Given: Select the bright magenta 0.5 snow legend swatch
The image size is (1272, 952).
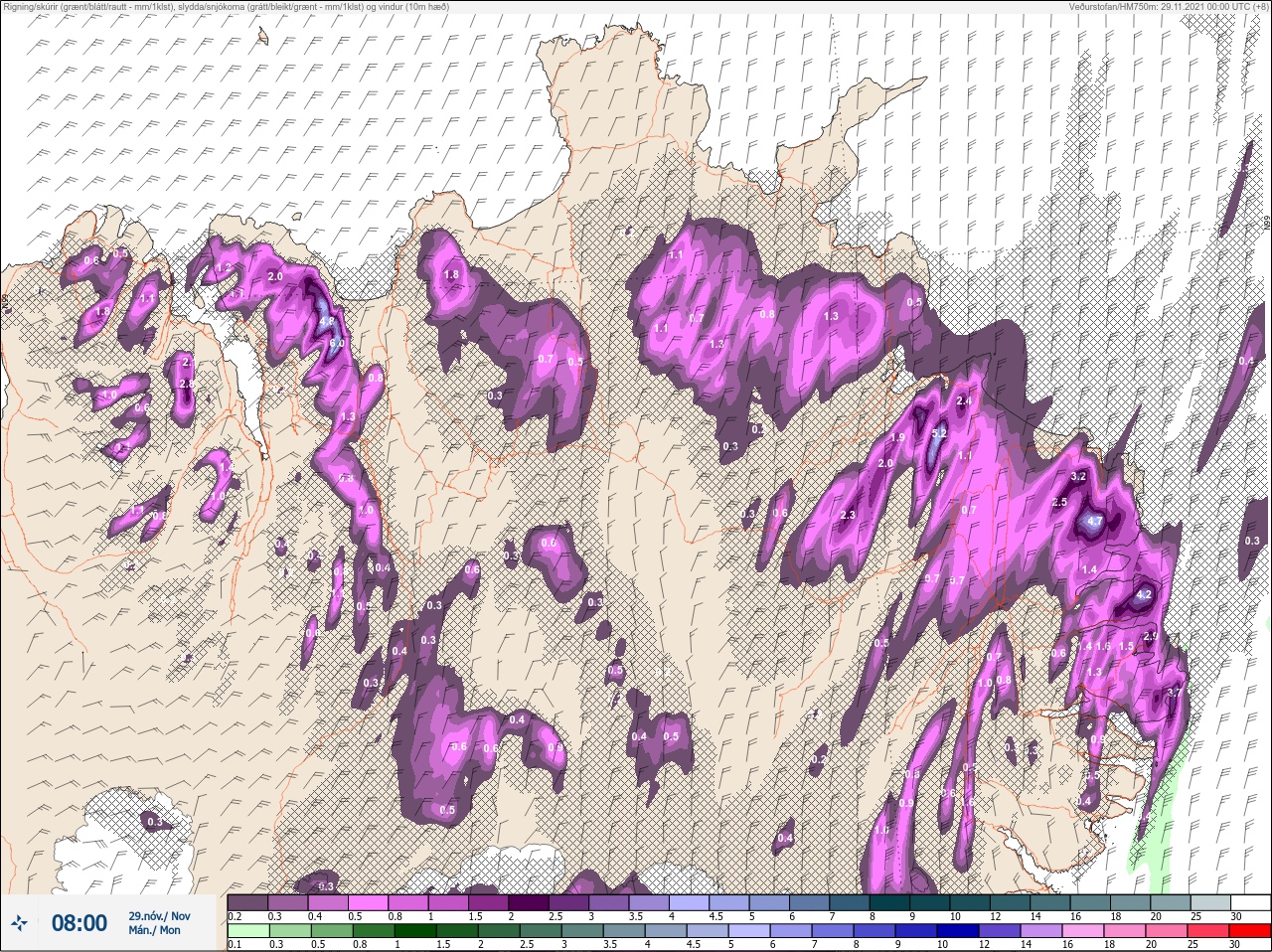Looking at the screenshot, I should coord(369,901).
